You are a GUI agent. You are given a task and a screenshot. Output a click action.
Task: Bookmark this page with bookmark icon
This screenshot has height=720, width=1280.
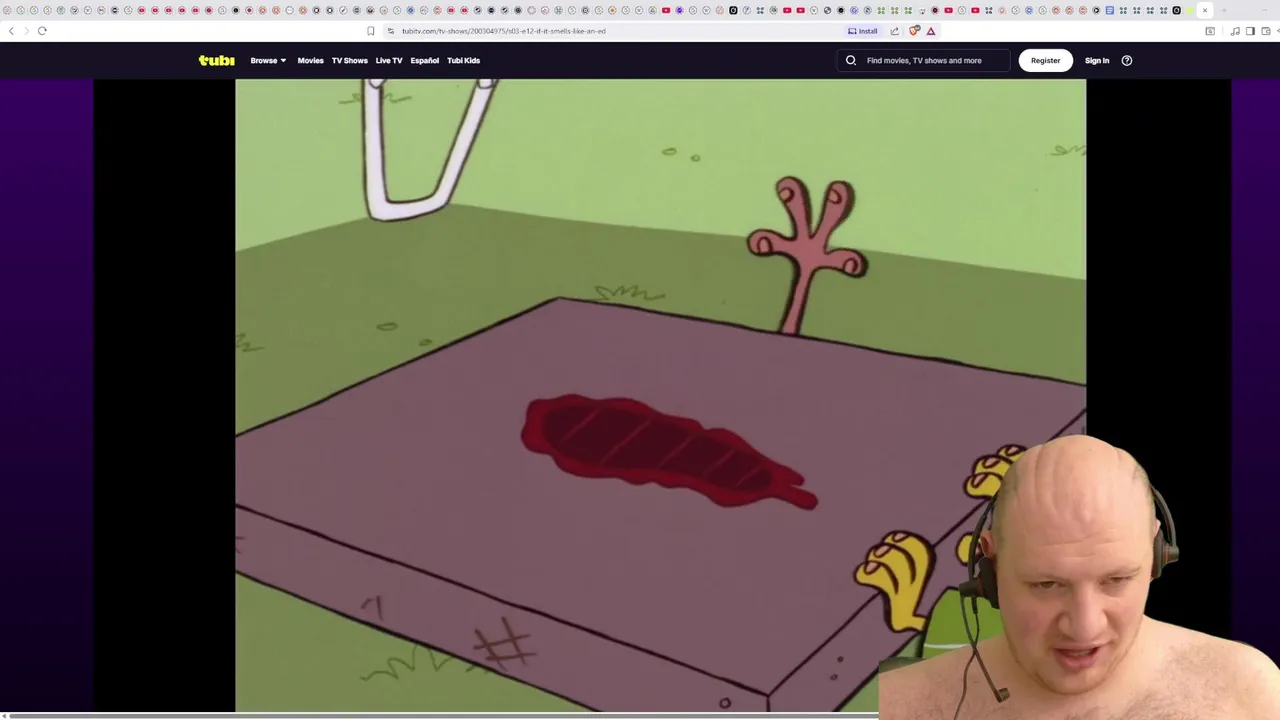click(371, 31)
